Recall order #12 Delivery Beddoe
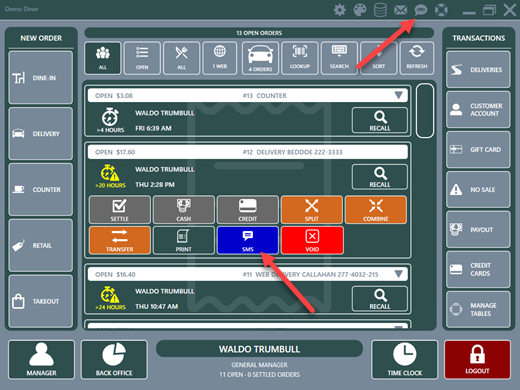 pos(380,177)
